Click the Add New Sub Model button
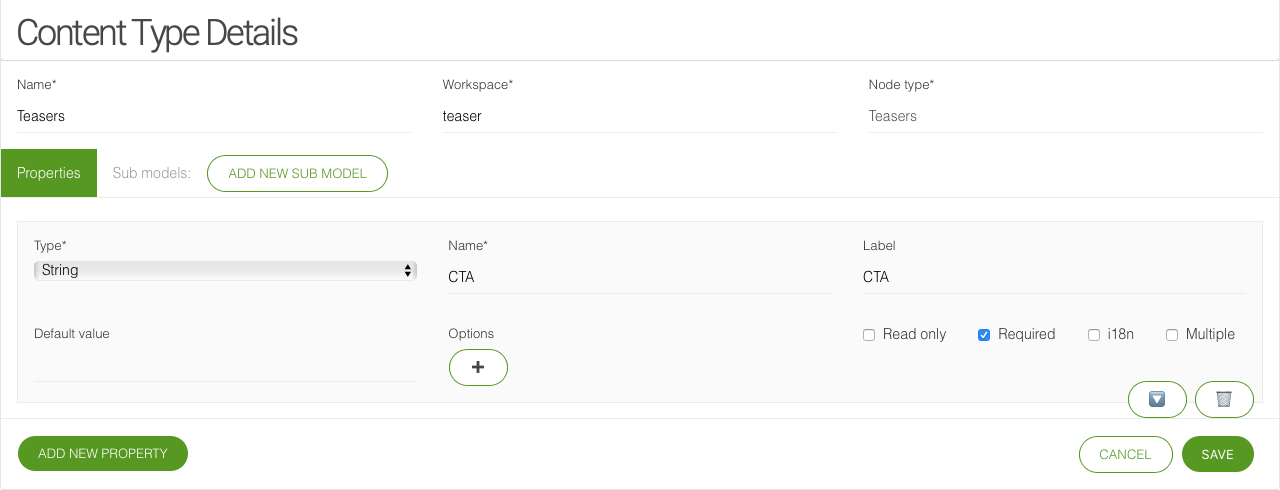1280x490 pixels. coord(297,173)
